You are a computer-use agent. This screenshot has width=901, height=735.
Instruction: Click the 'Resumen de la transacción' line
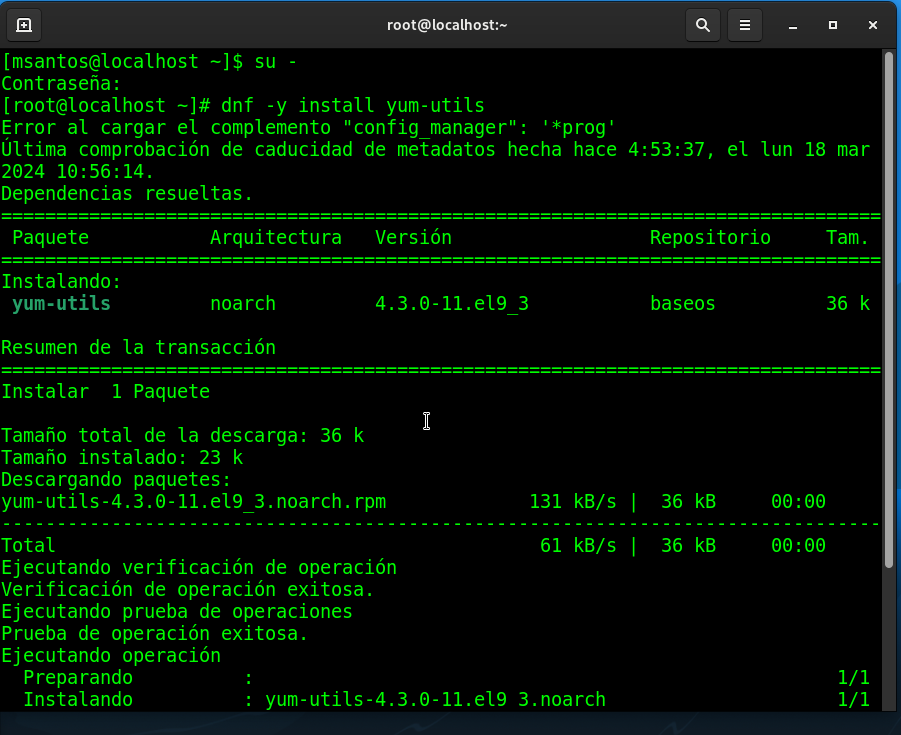click(138, 348)
